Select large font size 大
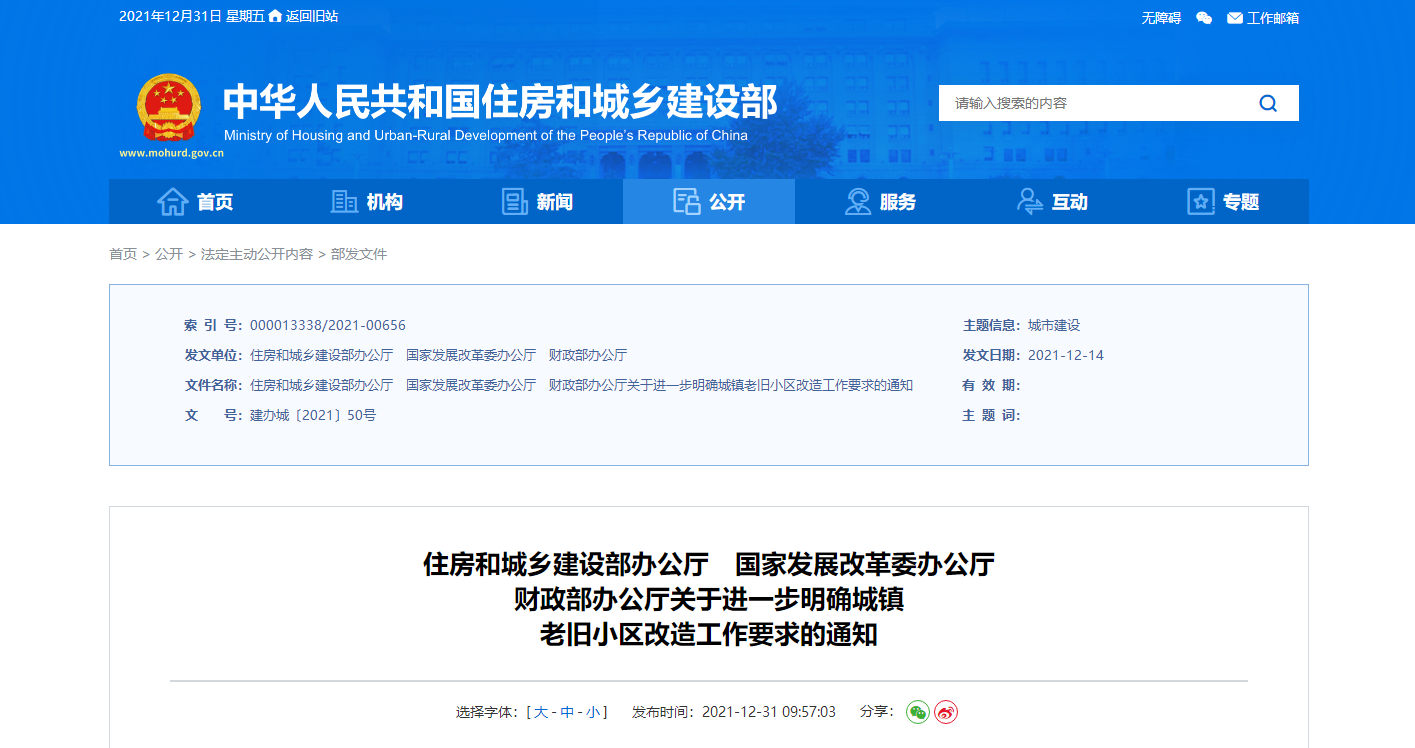 [x=541, y=712]
